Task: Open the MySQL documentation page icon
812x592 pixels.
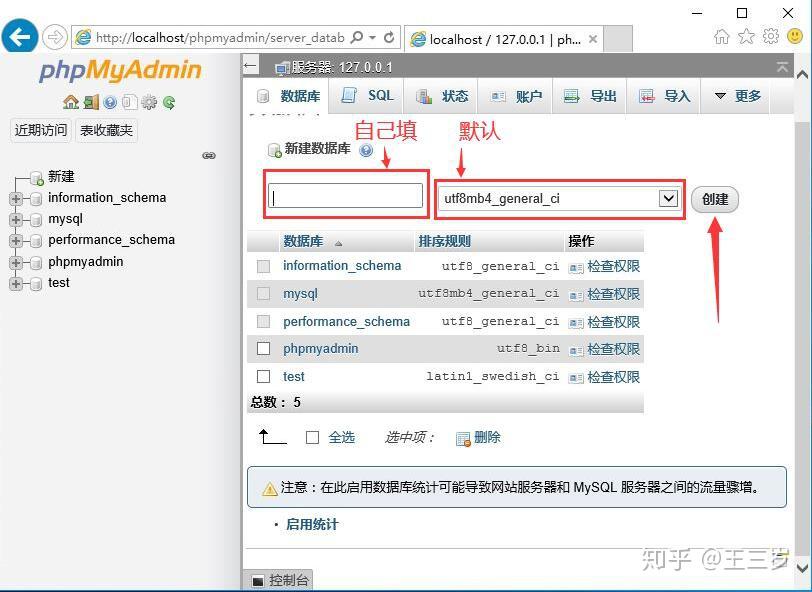Action: pos(129,102)
